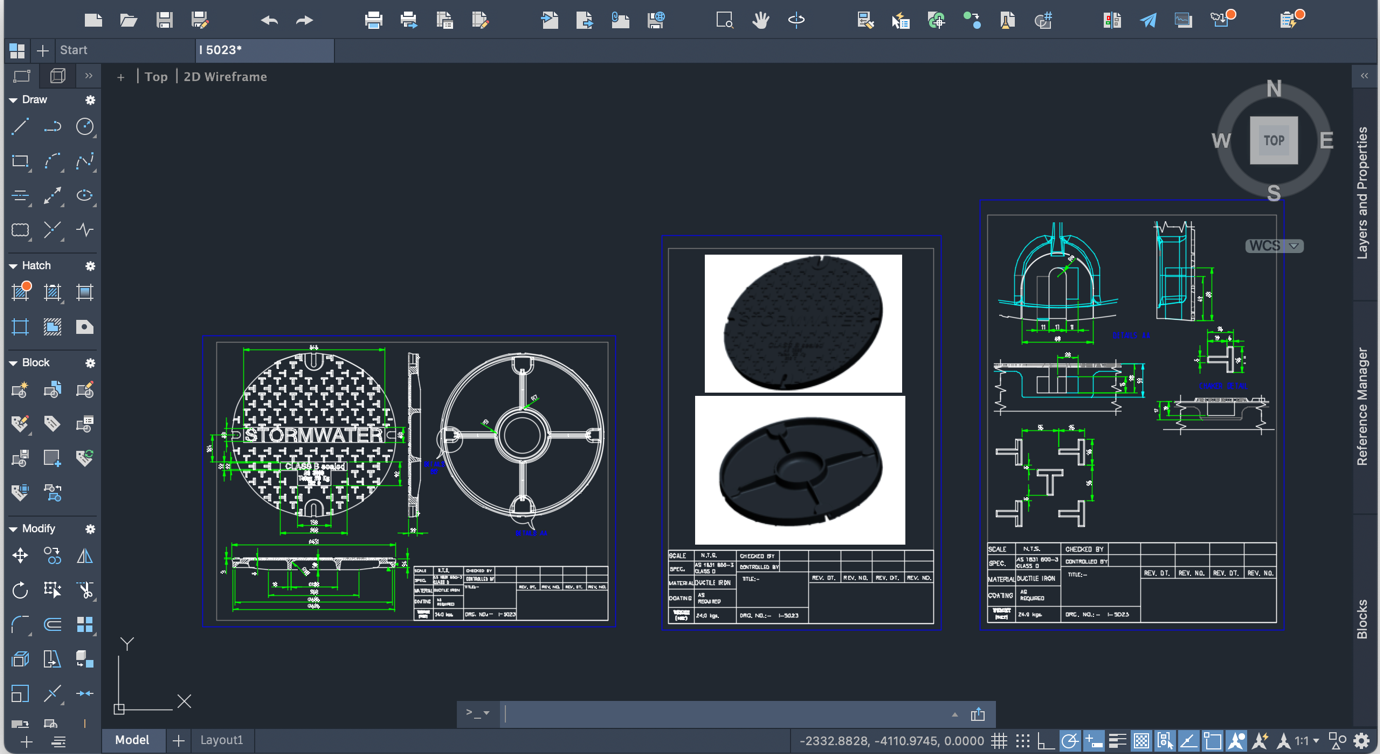Click the Trim scissors tool
The image size is (1380, 754).
pos(85,590)
